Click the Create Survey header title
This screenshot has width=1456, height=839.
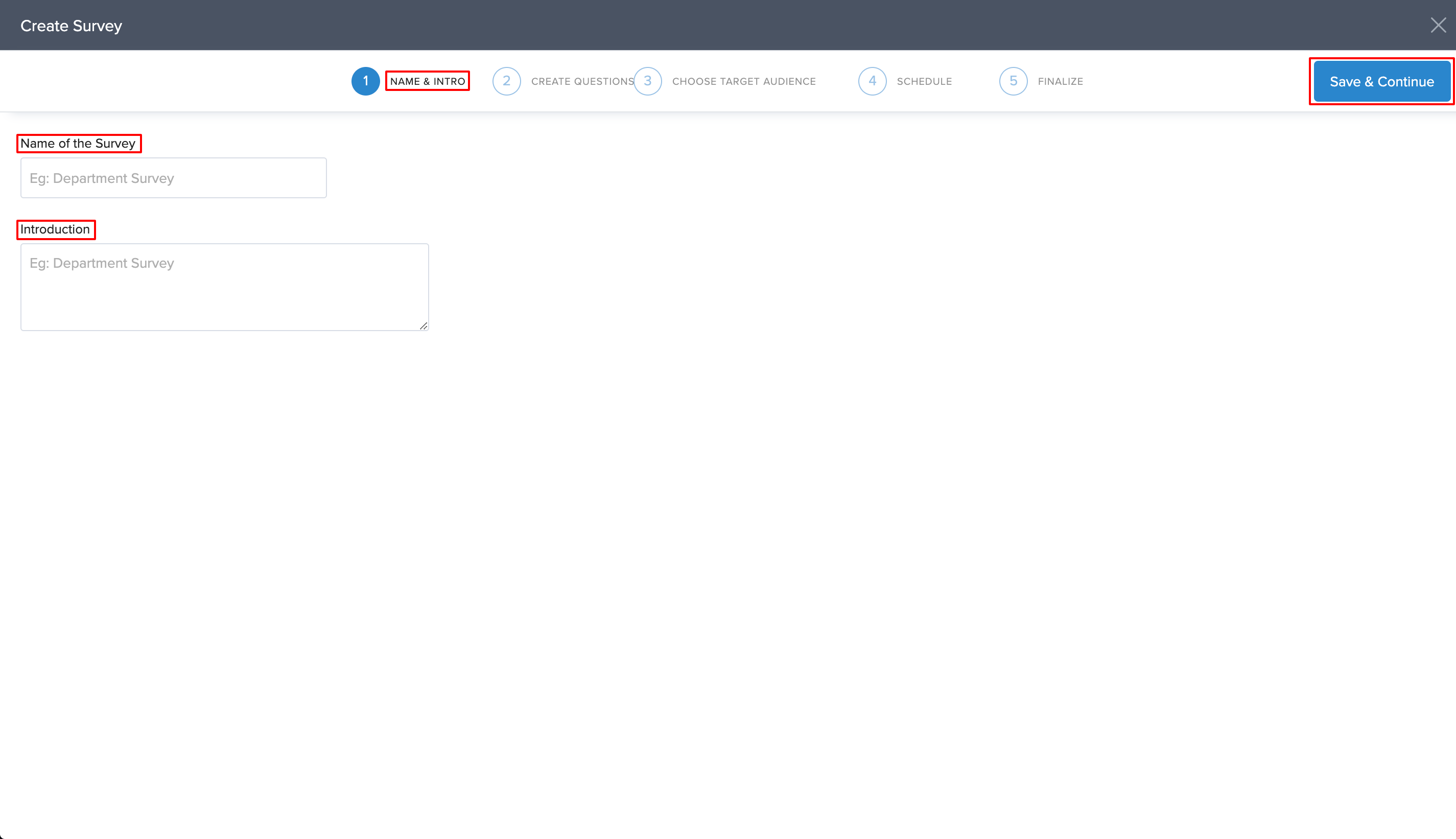pyautogui.click(x=72, y=26)
